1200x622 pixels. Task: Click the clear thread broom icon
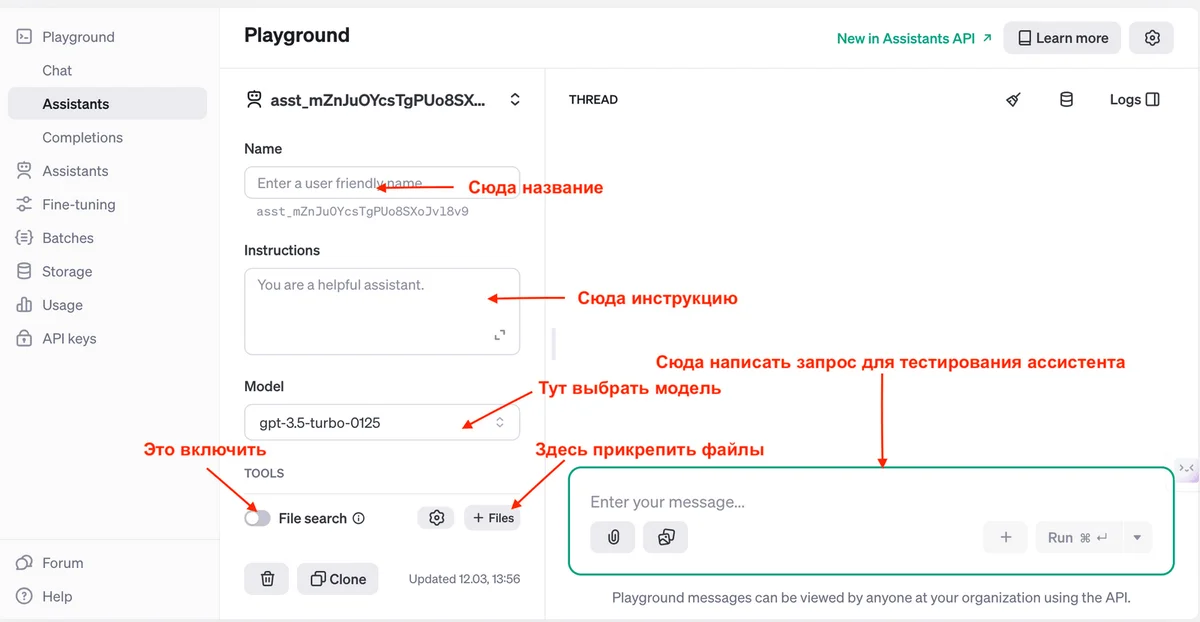[x=1013, y=100]
